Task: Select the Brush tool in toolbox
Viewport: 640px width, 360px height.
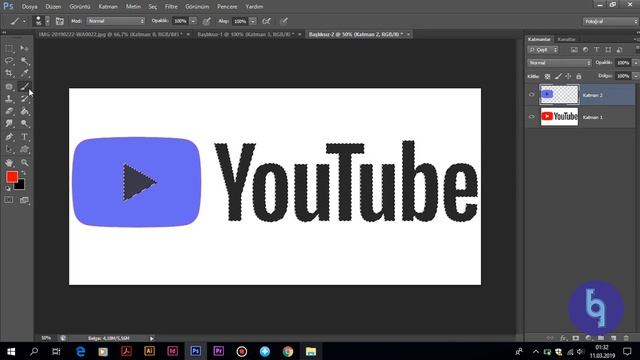Action: pos(24,87)
